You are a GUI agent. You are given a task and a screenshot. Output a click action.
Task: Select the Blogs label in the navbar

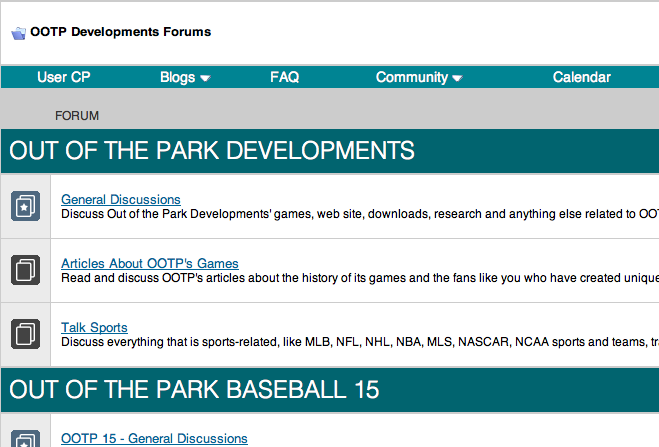pyautogui.click(x=178, y=77)
